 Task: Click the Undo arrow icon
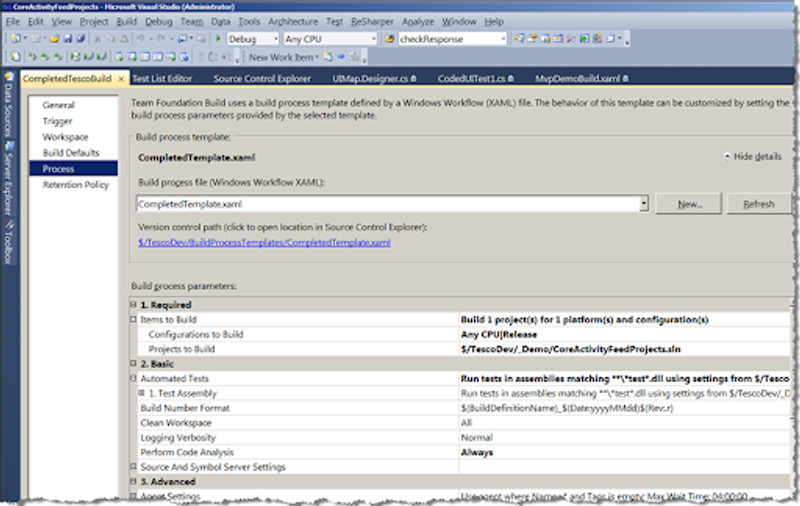coord(140,39)
